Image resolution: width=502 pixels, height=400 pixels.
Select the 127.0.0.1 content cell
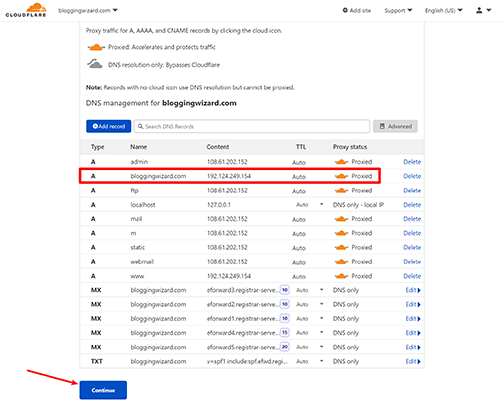(x=219, y=205)
